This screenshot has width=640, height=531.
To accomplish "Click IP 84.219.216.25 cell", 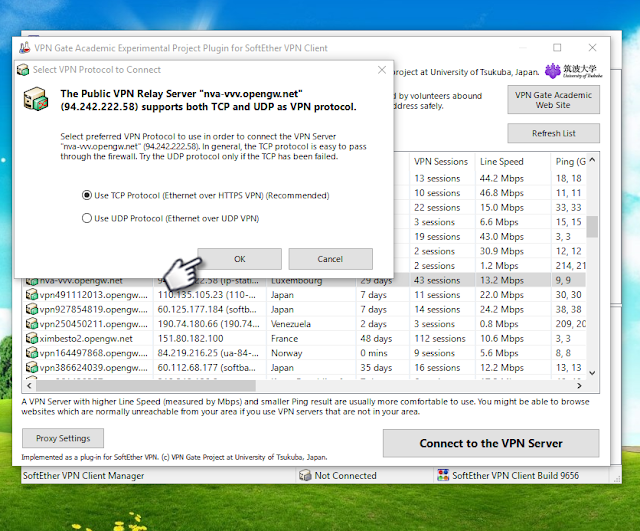I will tap(207, 353).
